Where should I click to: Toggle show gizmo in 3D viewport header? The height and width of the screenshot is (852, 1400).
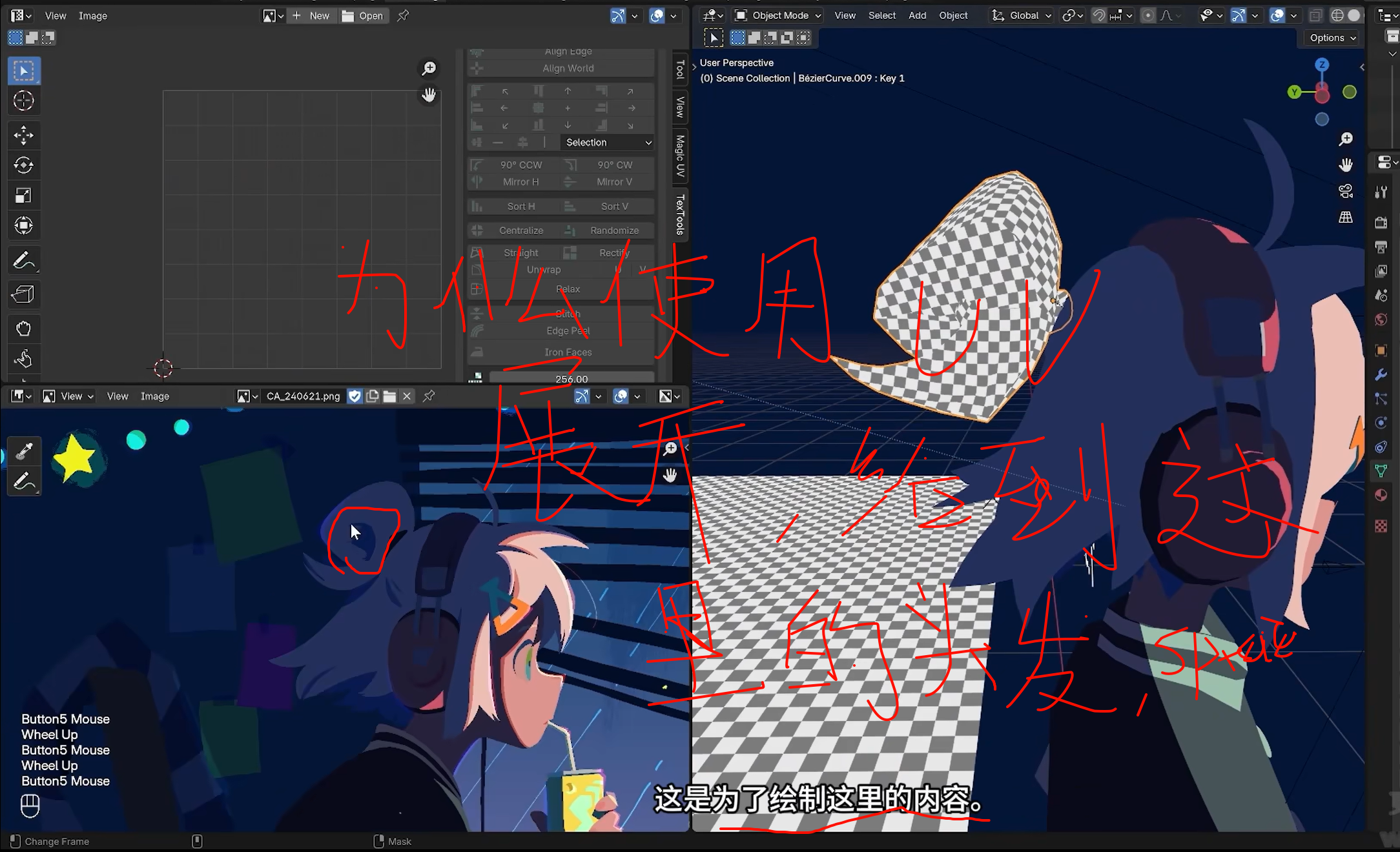point(1239,15)
